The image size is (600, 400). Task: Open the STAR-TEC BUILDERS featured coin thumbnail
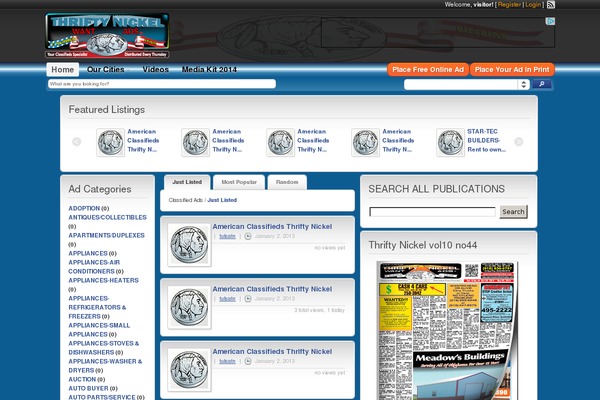click(x=450, y=142)
